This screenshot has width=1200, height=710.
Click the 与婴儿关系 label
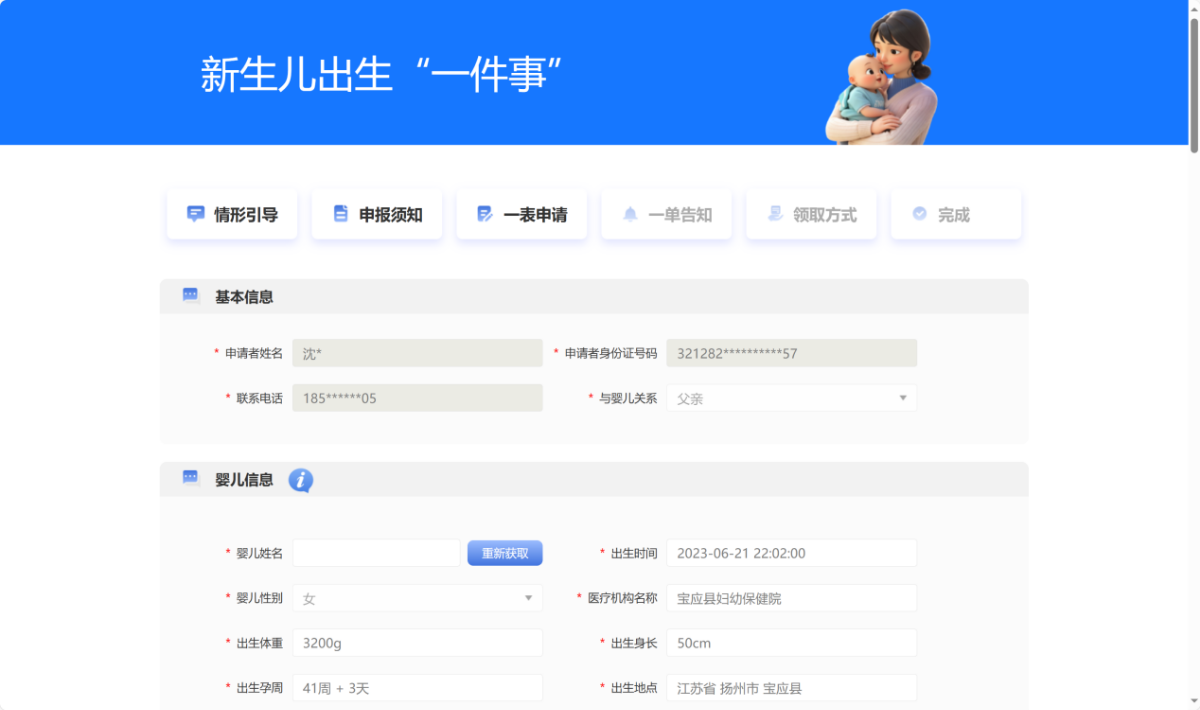[x=628, y=398]
